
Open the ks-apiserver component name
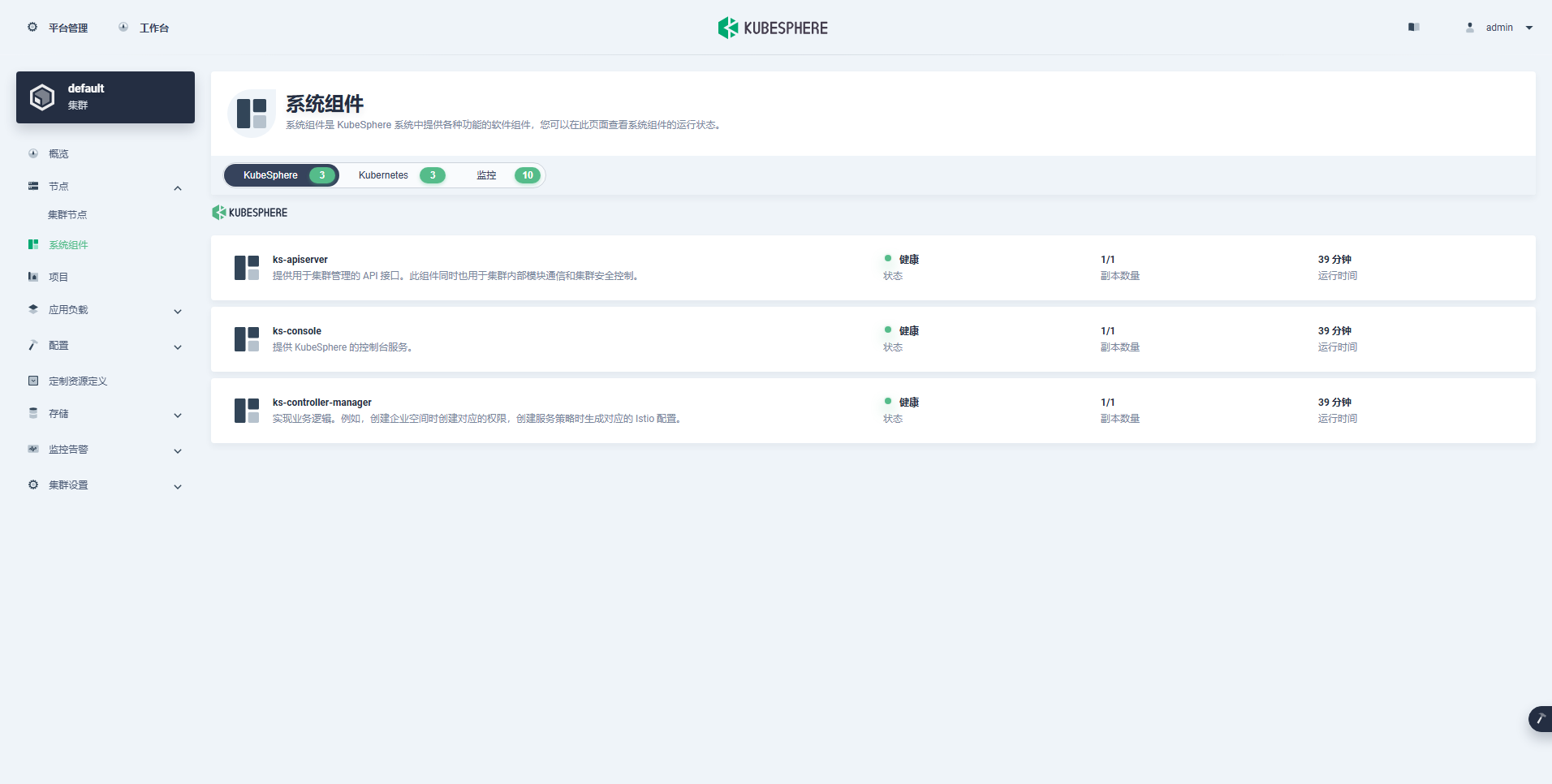click(x=300, y=260)
